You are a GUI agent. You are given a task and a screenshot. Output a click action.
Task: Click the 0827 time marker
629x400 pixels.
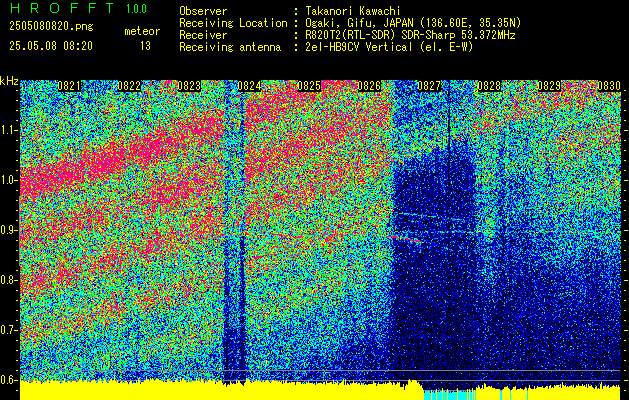coord(429,86)
